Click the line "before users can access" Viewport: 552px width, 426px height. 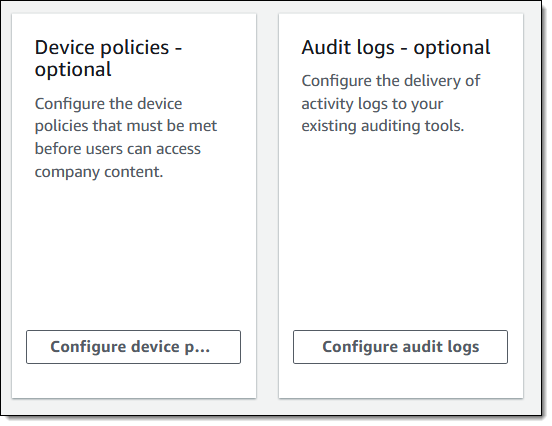click(x=118, y=149)
